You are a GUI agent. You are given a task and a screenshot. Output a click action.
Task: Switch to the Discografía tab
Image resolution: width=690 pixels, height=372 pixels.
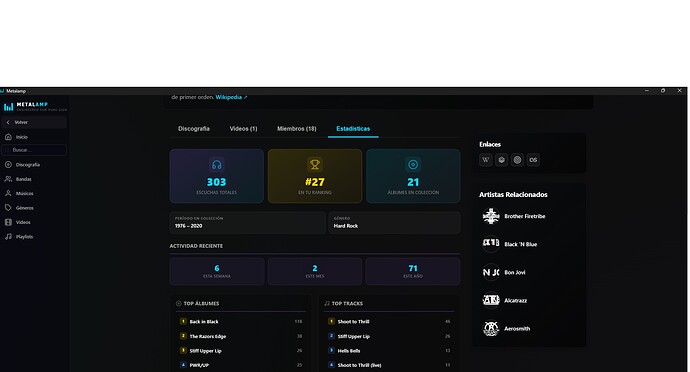(194, 129)
